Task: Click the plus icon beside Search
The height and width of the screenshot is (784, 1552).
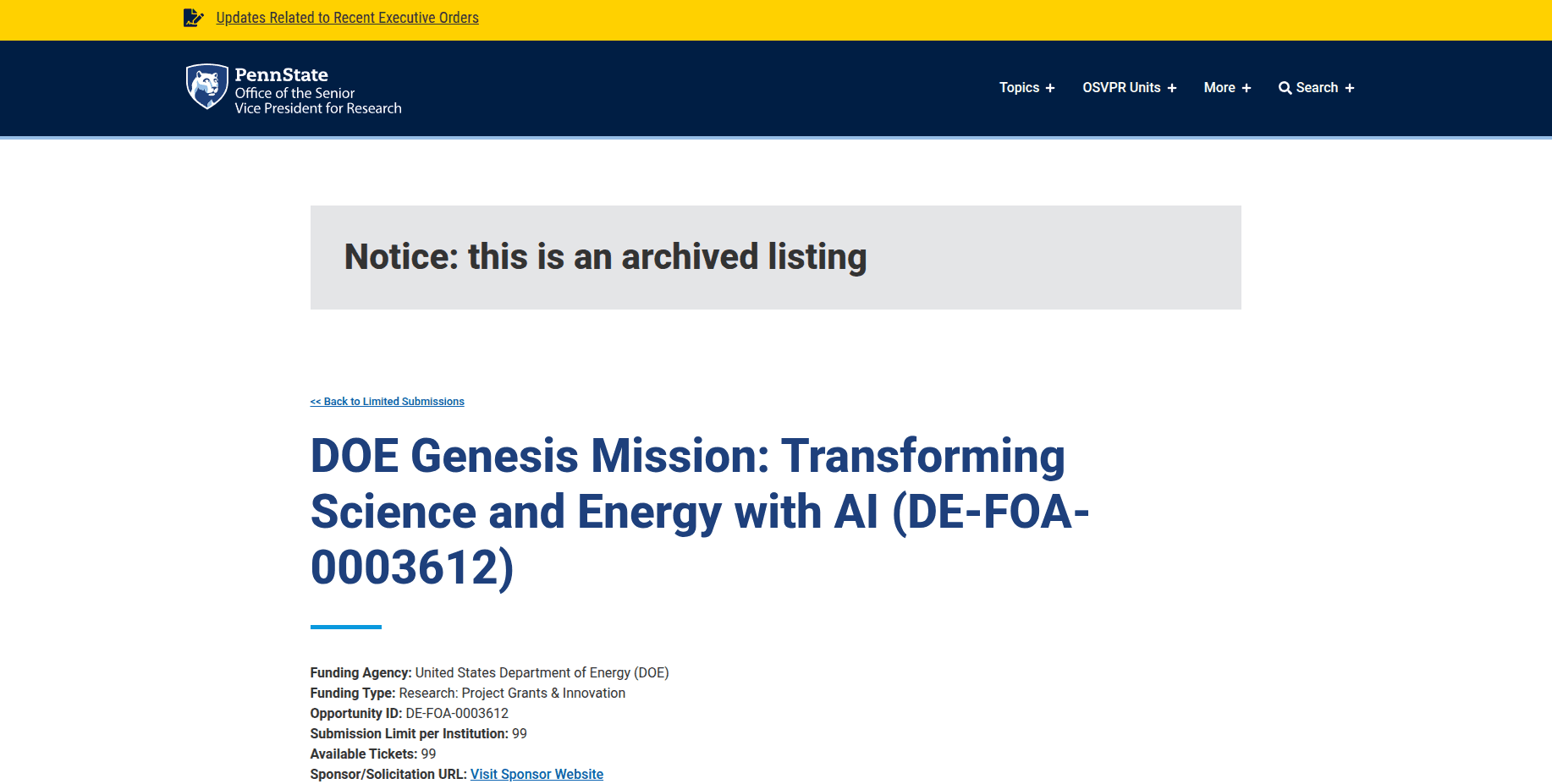Action: pos(1350,88)
